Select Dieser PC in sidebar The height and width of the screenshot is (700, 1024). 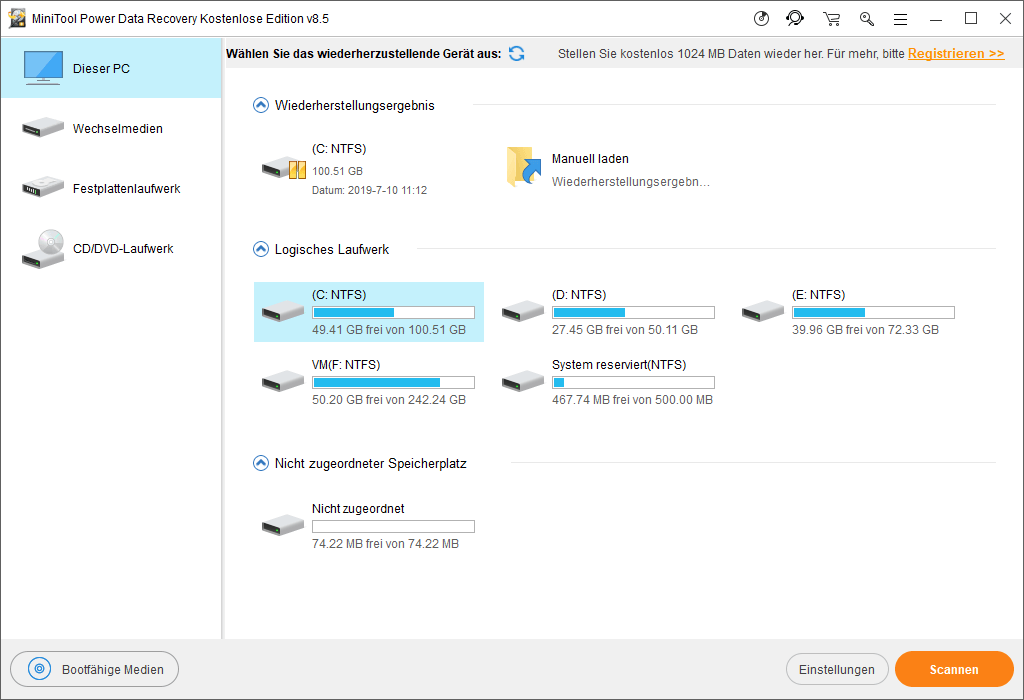coord(112,68)
